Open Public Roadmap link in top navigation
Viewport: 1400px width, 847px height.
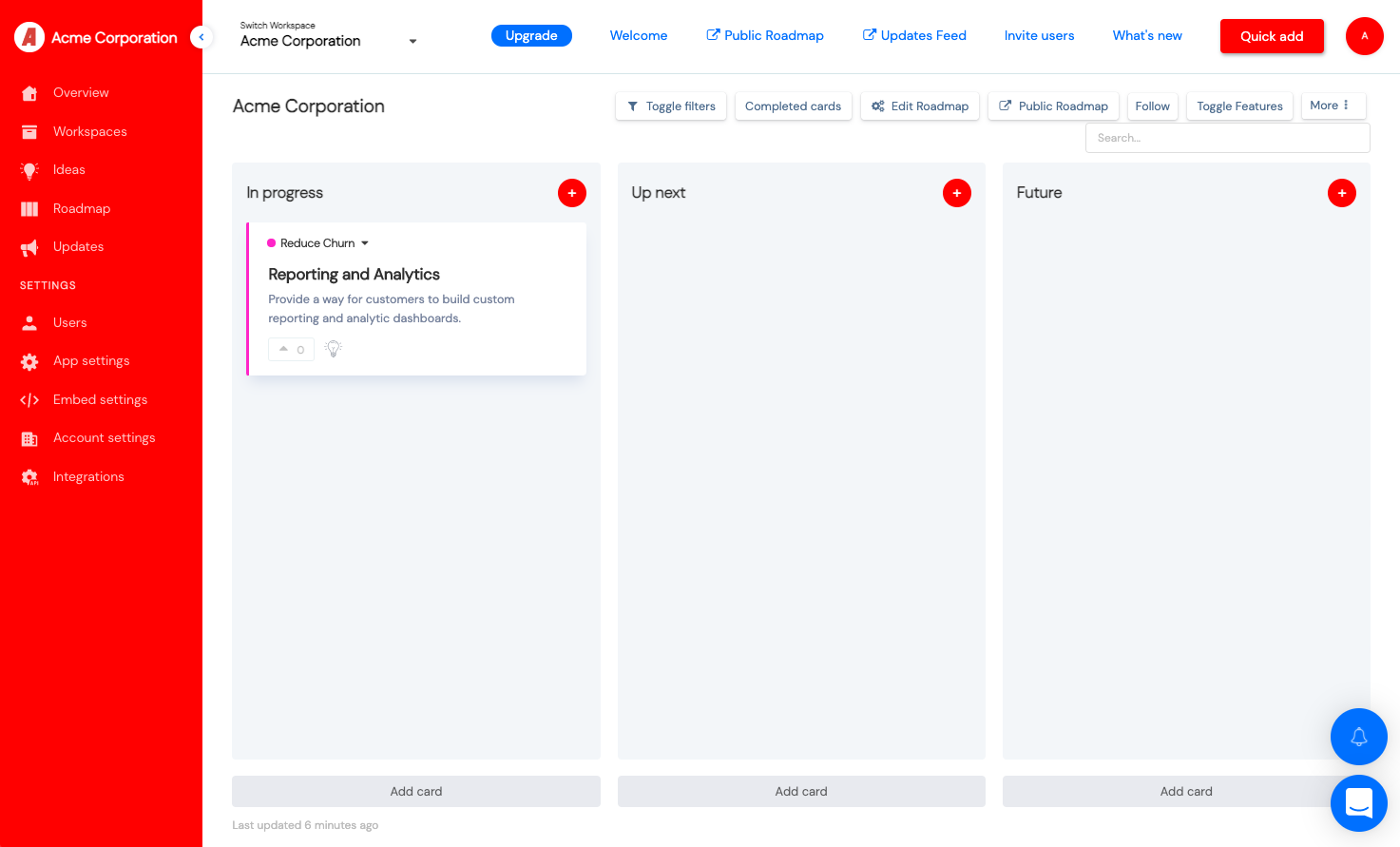[765, 35]
